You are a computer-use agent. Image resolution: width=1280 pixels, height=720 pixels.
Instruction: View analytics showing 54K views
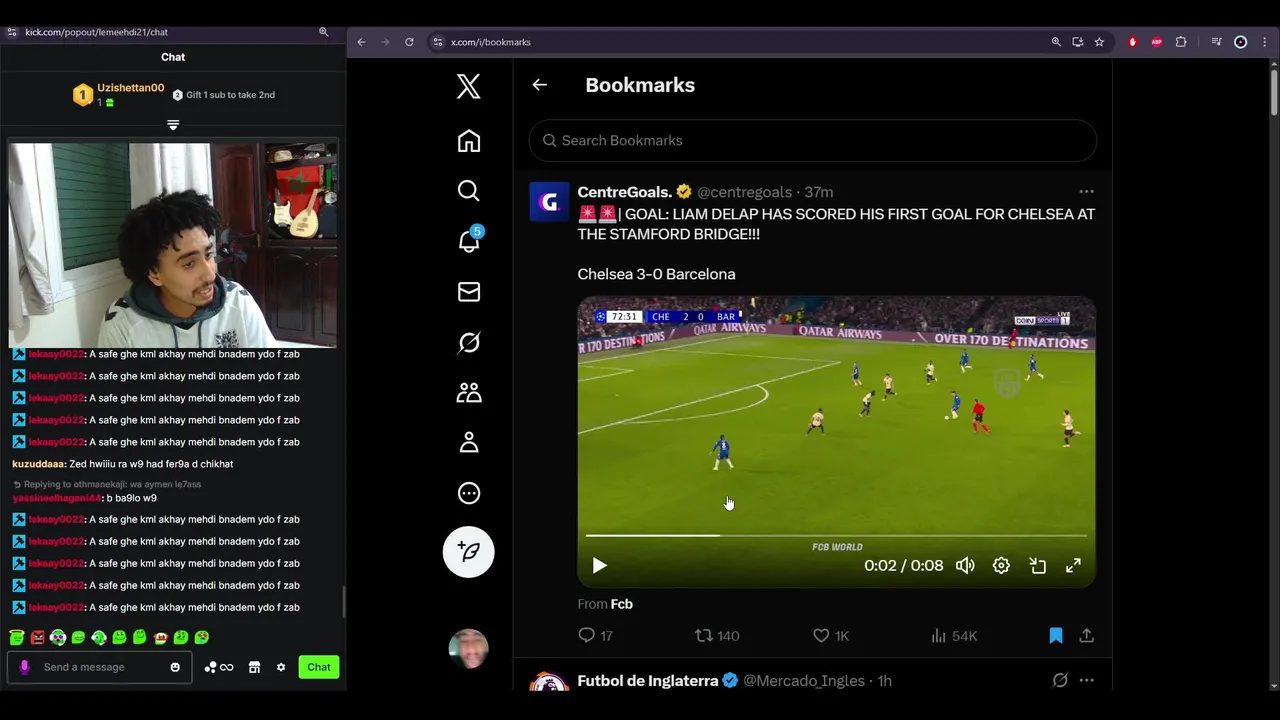[x=953, y=636]
